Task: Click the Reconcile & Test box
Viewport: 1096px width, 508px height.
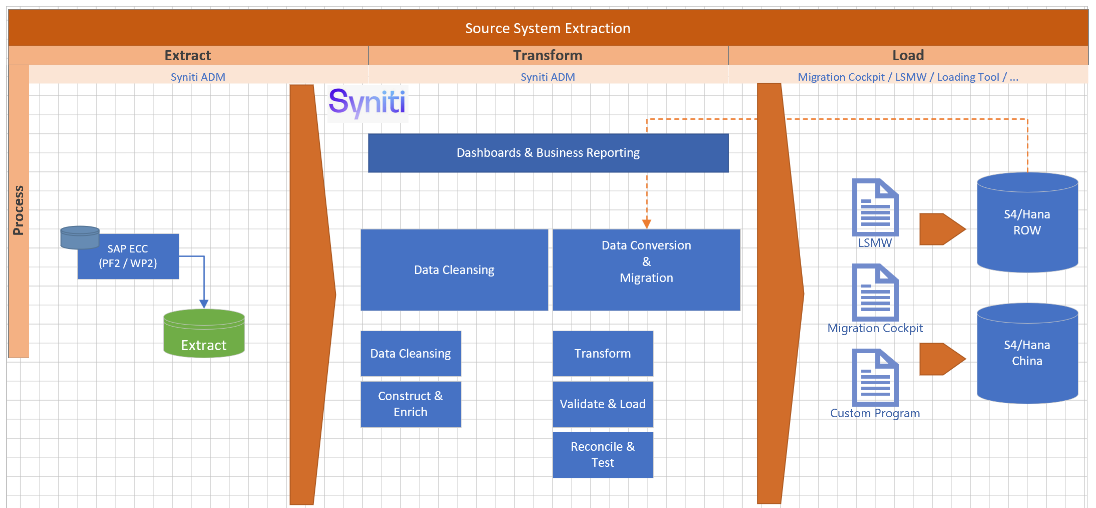Action: (602, 454)
